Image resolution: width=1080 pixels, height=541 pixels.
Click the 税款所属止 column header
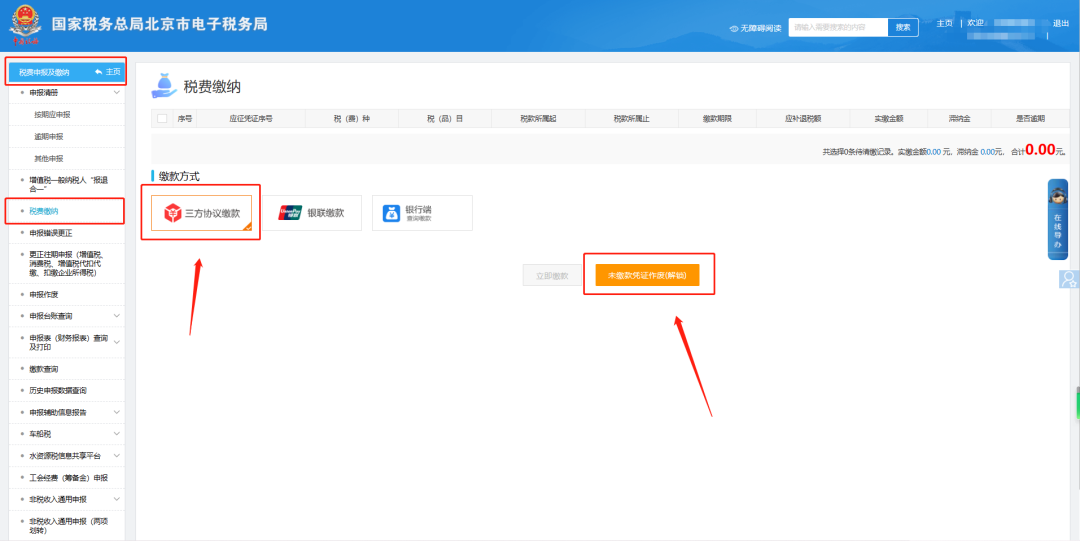632,119
